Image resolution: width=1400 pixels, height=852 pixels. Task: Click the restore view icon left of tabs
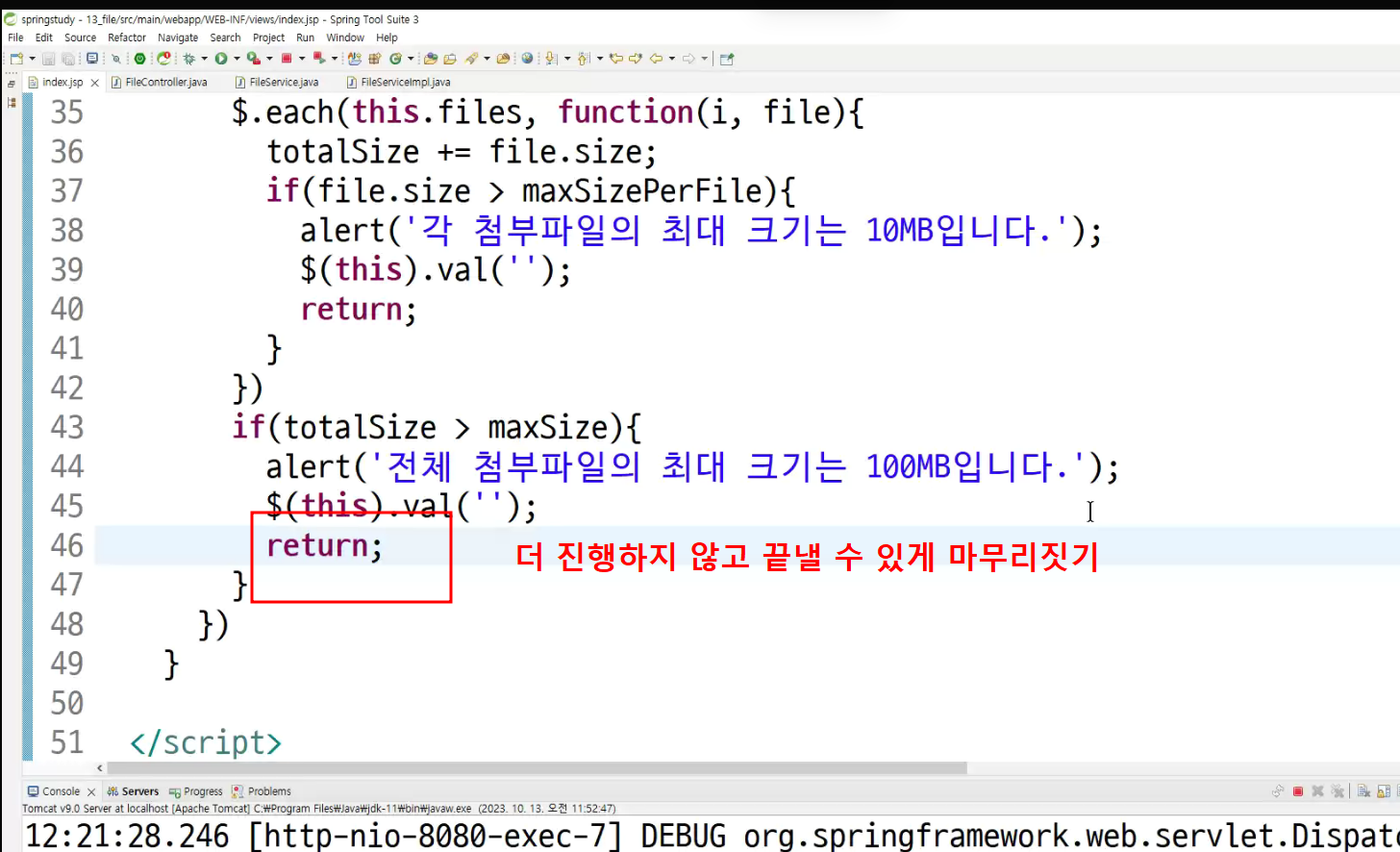pyautogui.click(x=12, y=84)
